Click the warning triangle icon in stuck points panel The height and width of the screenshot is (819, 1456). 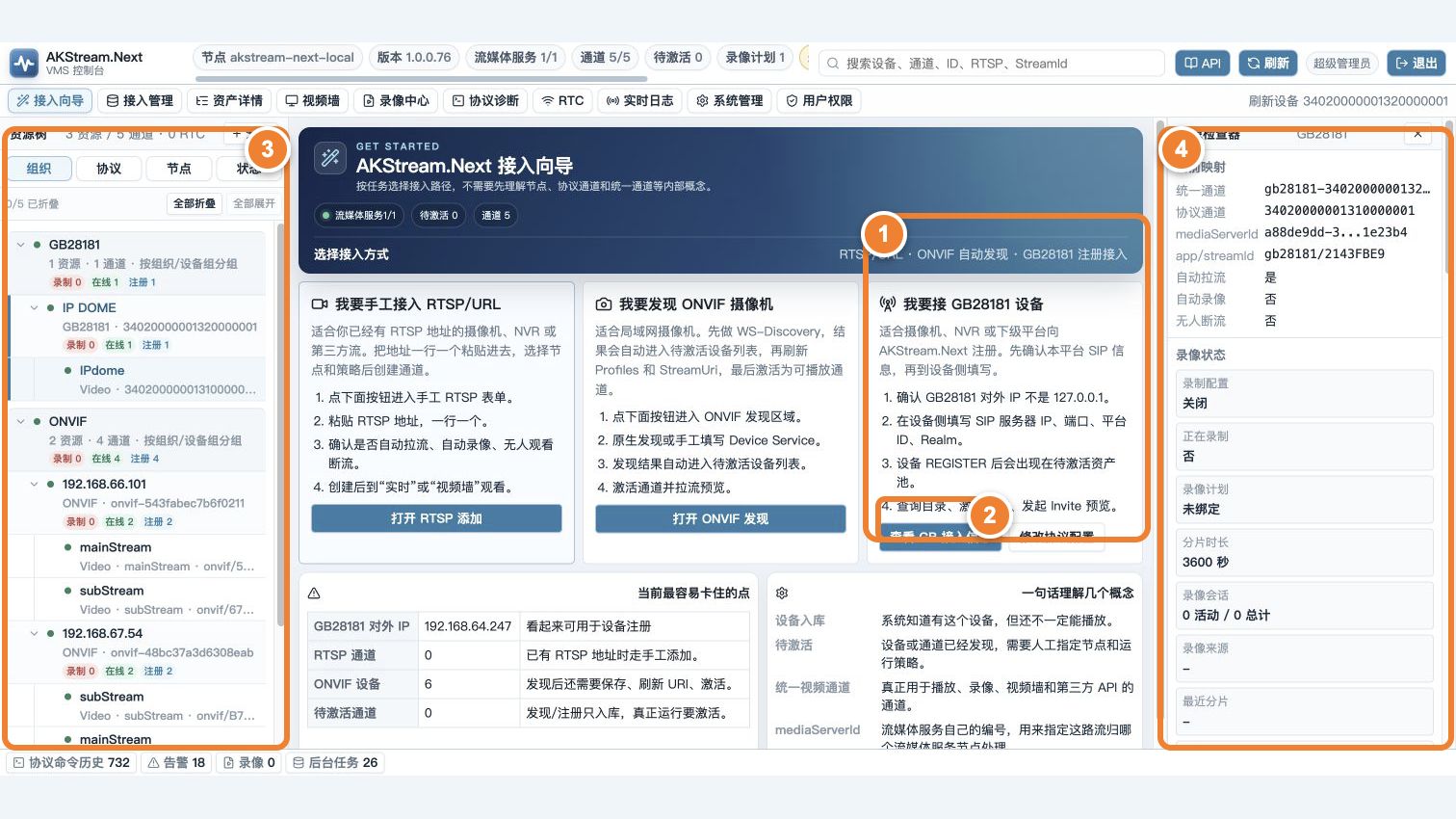[314, 594]
